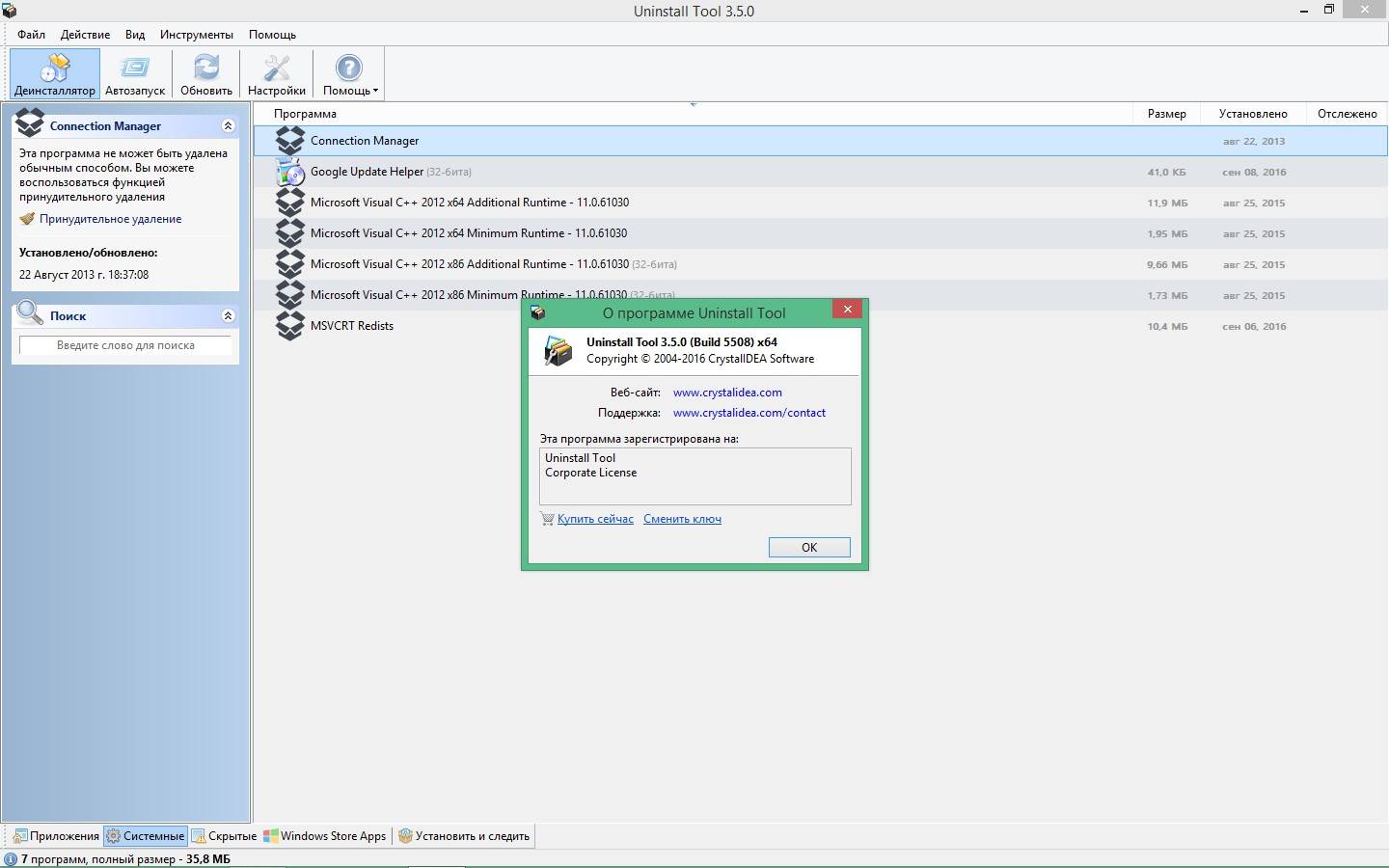This screenshot has height=868, width=1389.
Task: Click сен 06, 2016 install date
Action: tap(1254, 326)
